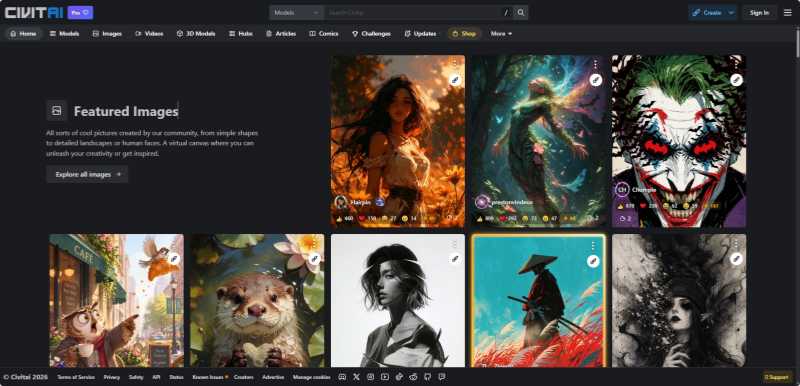
Task: Open the black-and-white woman portrait
Action: click(398, 300)
